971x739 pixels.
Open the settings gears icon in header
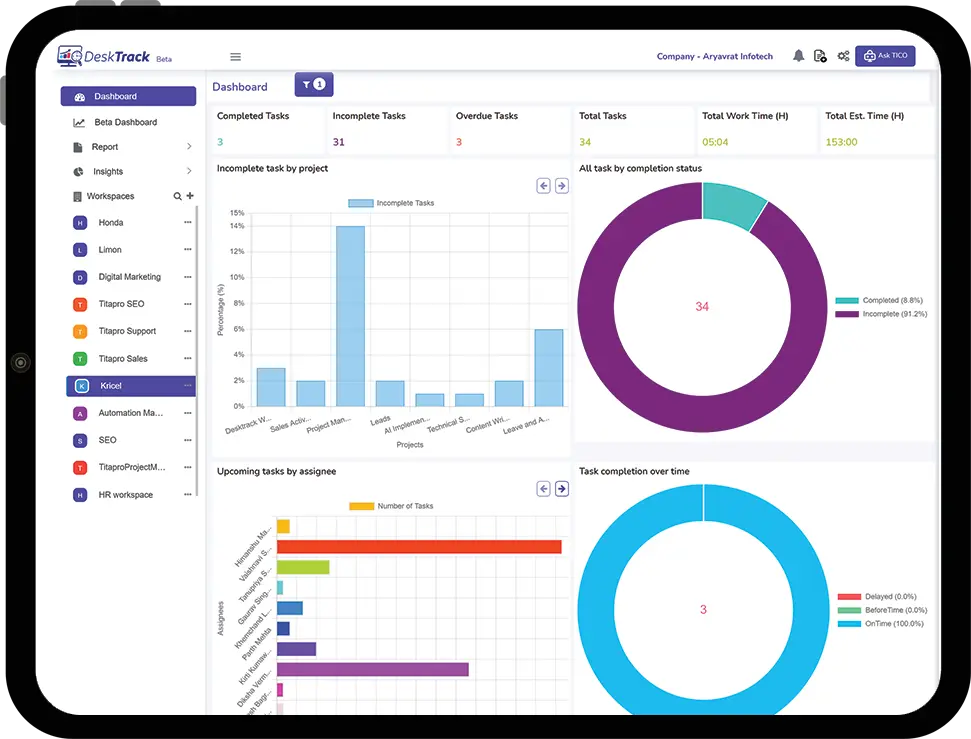click(843, 56)
